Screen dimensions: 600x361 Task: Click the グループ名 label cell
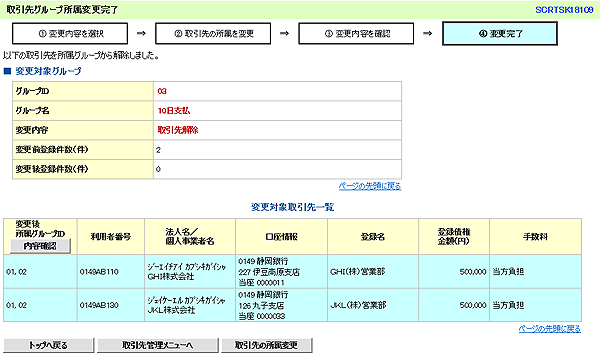click(x=83, y=111)
